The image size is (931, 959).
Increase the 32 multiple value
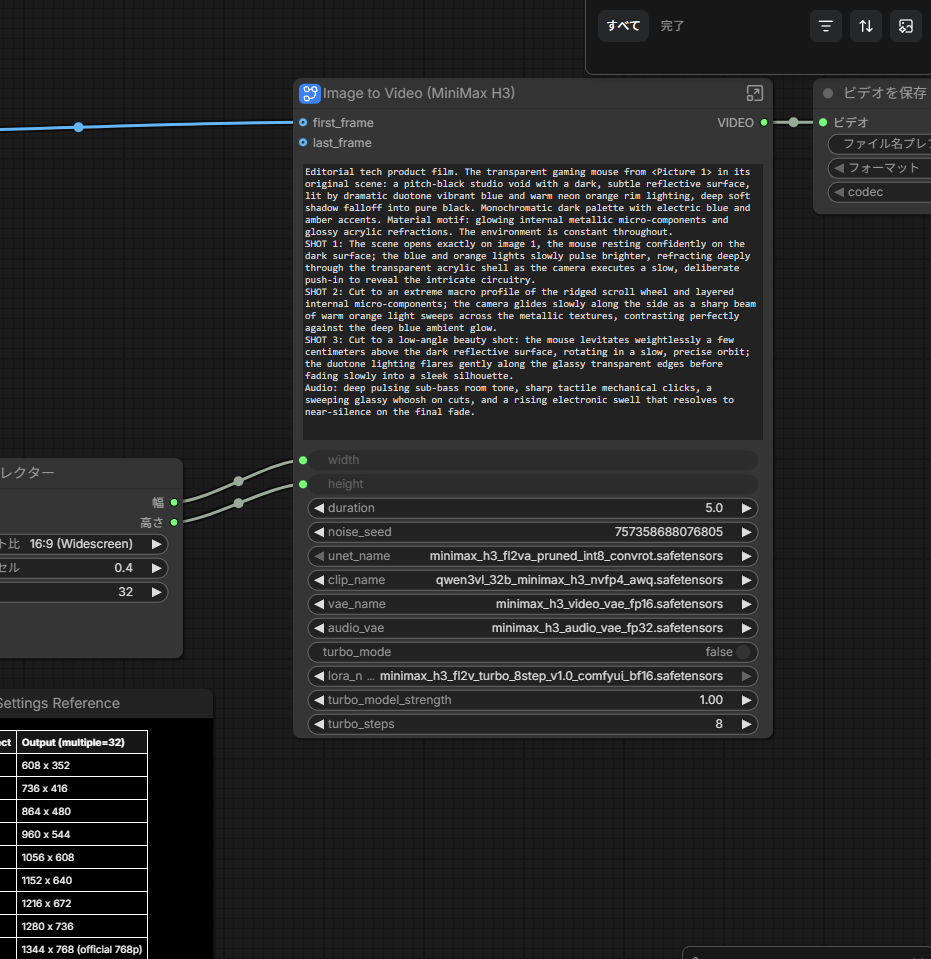click(x=157, y=592)
